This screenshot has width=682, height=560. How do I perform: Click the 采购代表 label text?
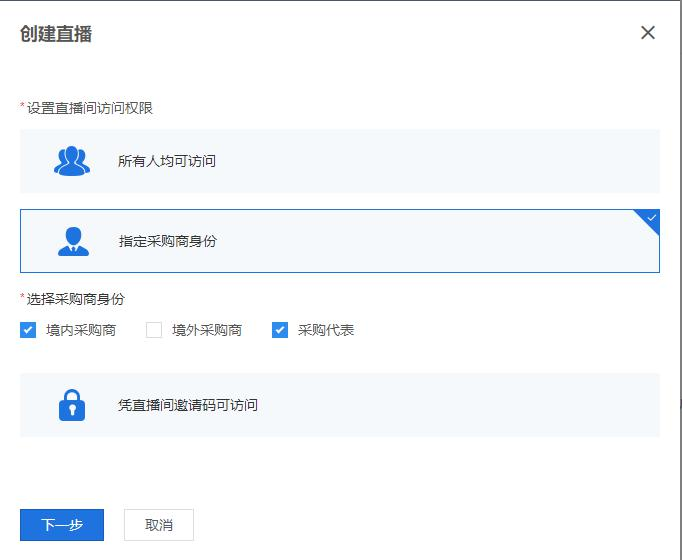coord(326,330)
